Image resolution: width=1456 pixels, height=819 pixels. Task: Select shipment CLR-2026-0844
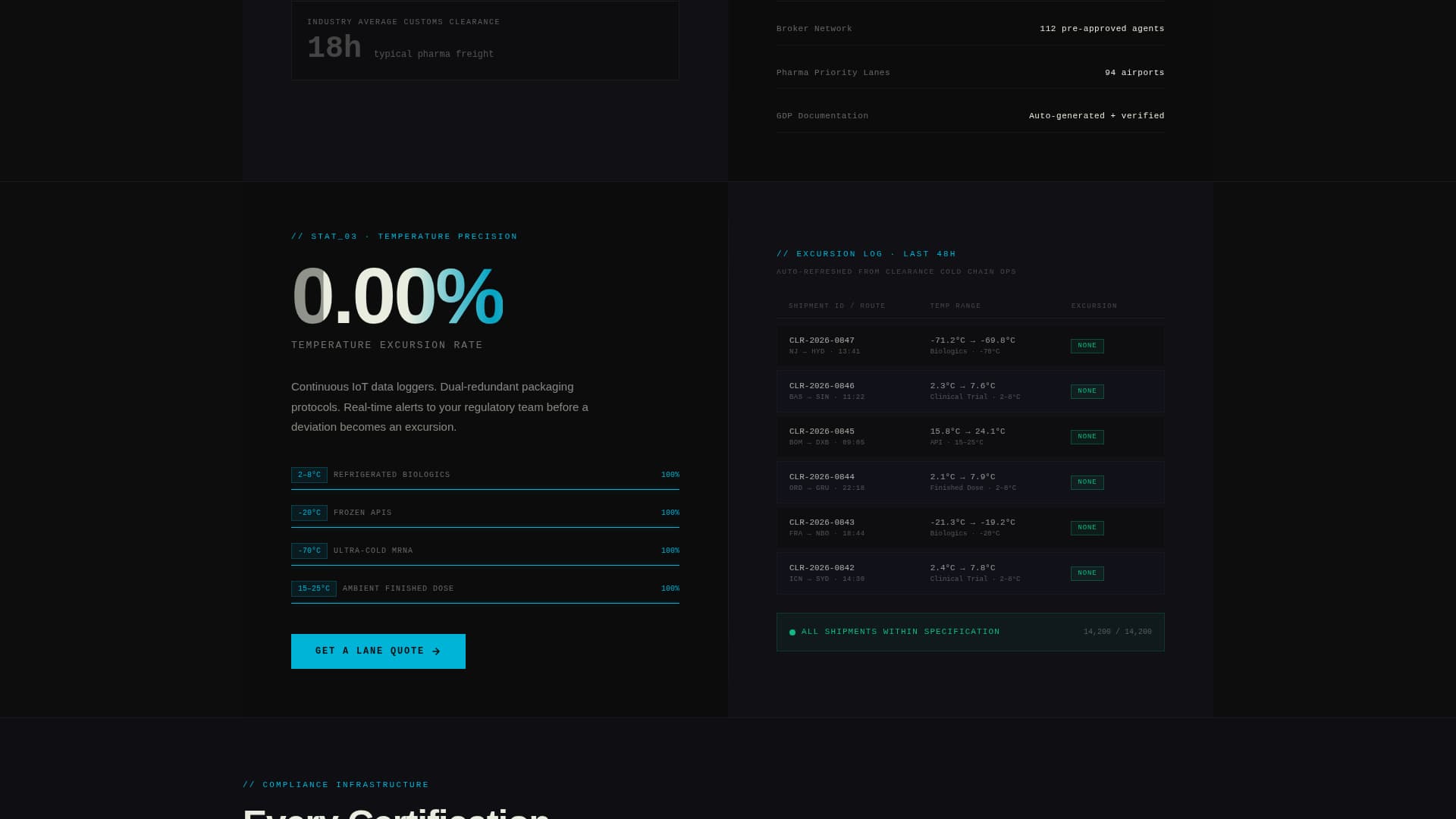click(x=971, y=482)
